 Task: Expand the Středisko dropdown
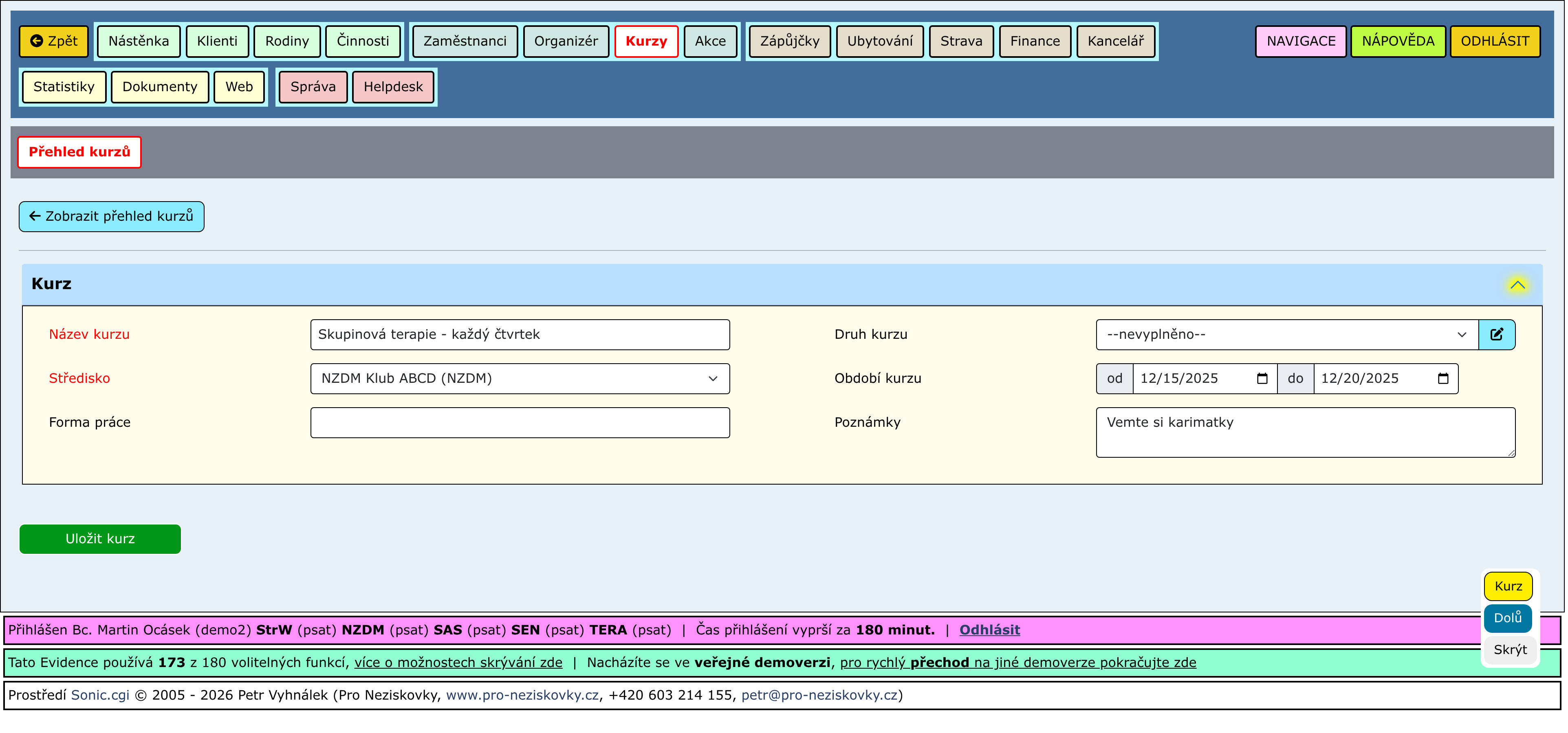pos(519,378)
